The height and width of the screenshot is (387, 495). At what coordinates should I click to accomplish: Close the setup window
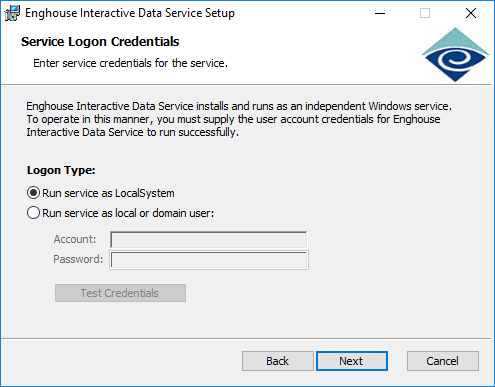(471, 13)
